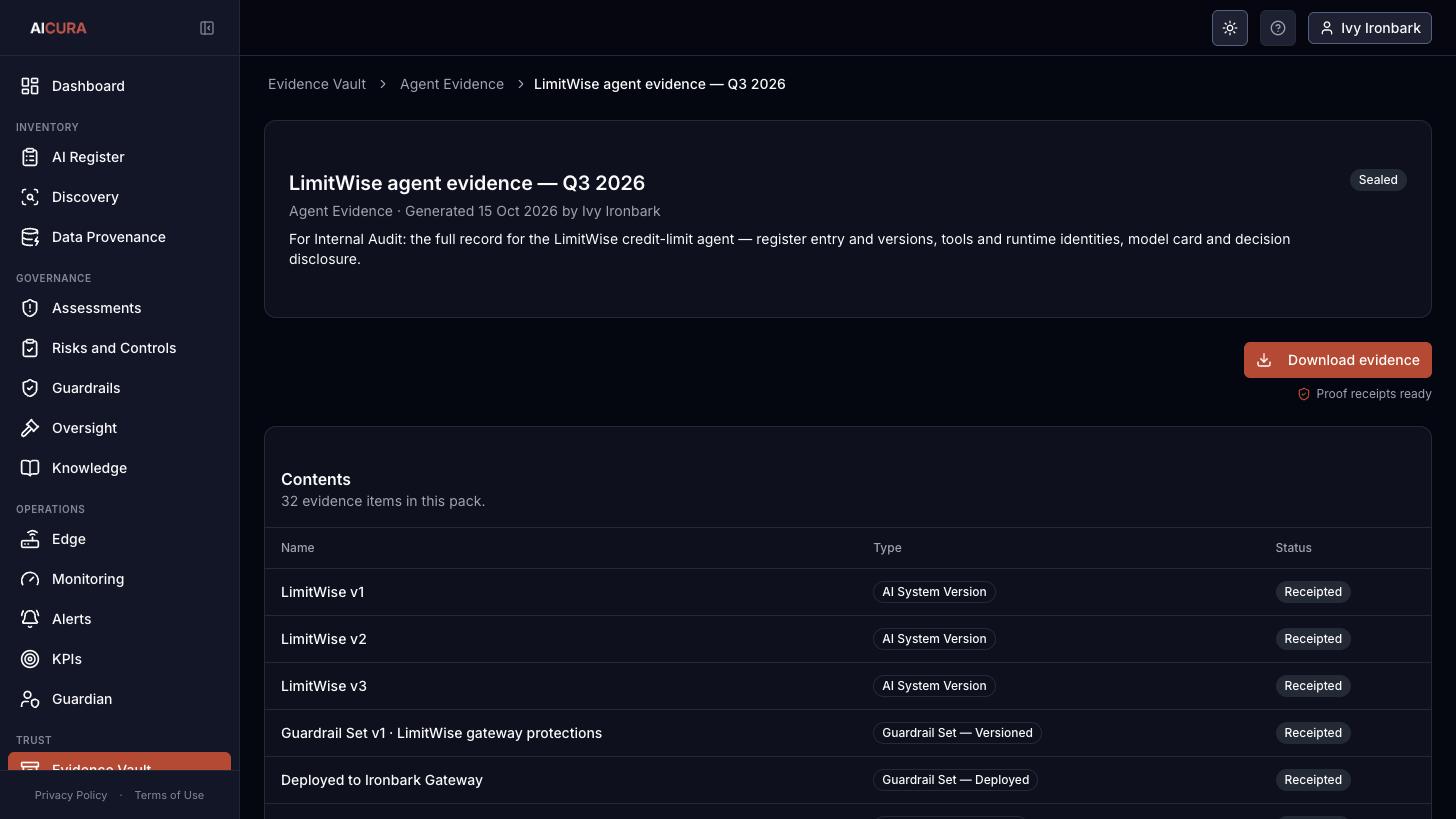The height and width of the screenshot is (819, 1456).
Task: Select the LimitWise v1 row name
Action: click(x=323, y=592)
